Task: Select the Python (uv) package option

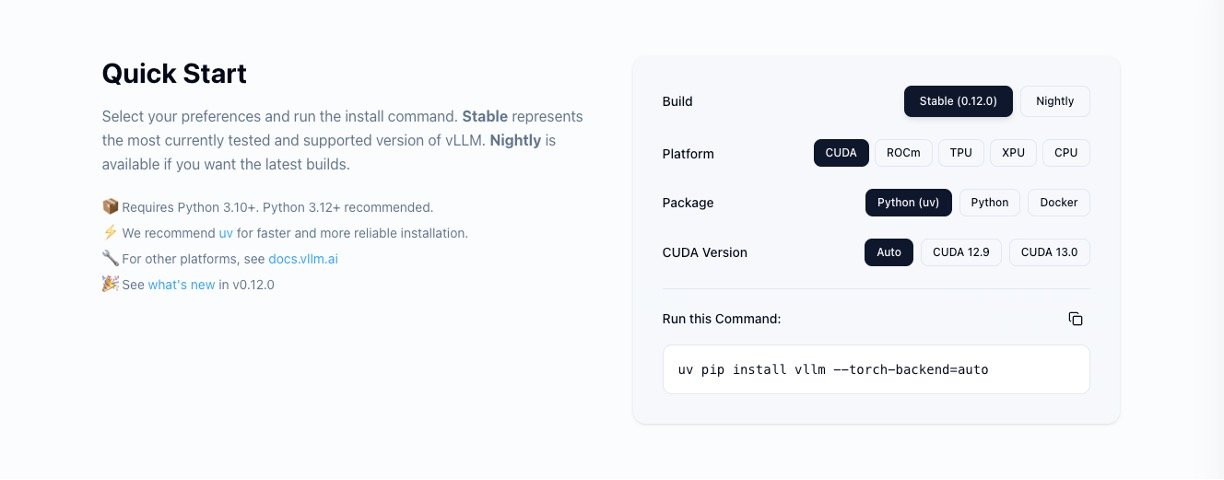Action: click(x=908, y=202)
